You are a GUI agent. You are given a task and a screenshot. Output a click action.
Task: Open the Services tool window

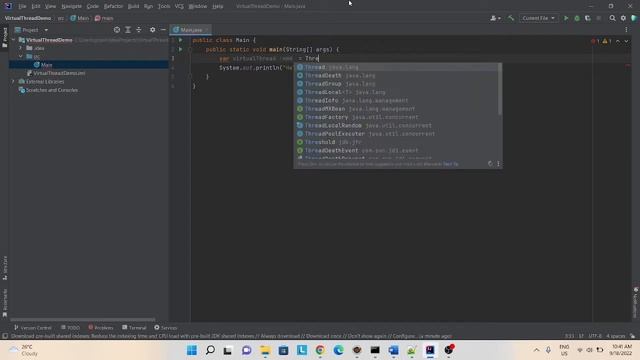point(165,328)
